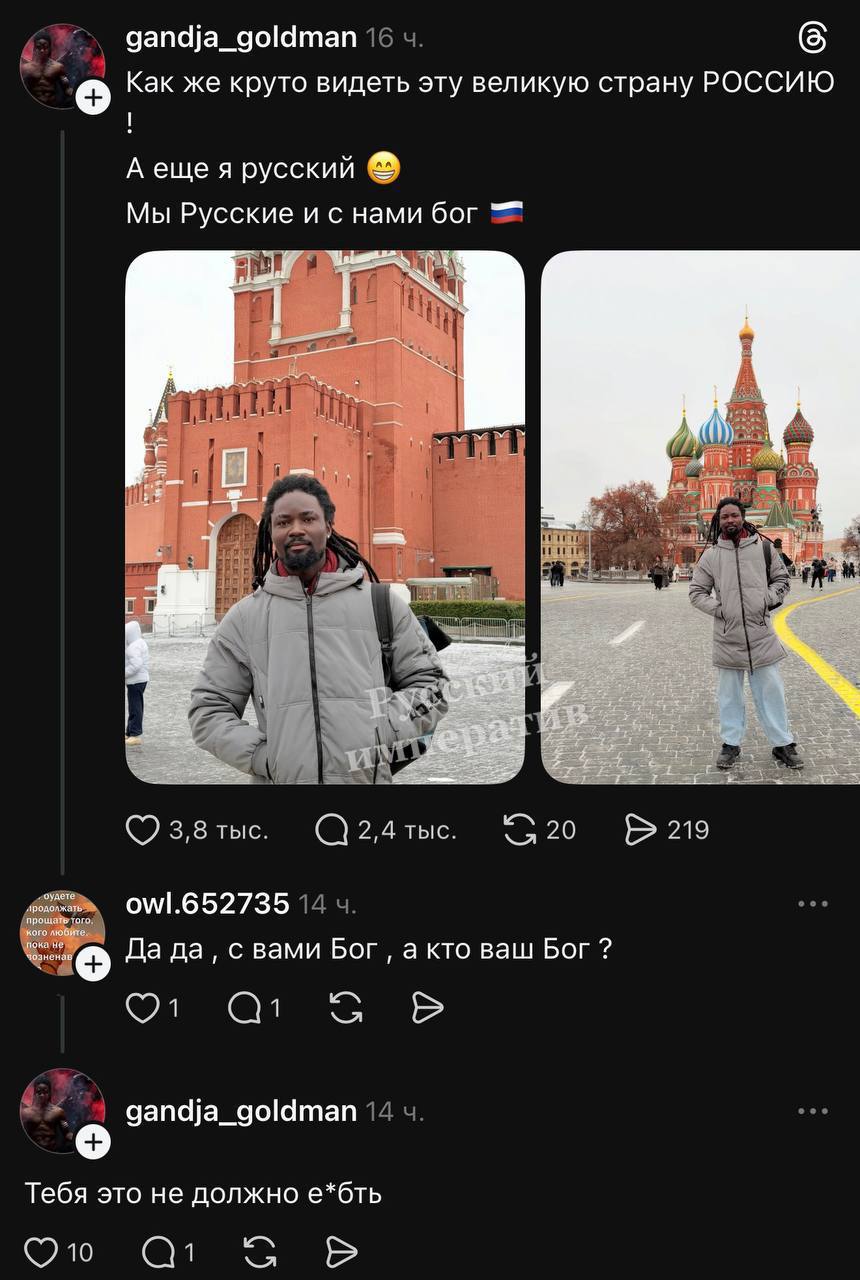The width and height of the screenshot is (860, 1280).
Task: Open the Threads logo icon
Action: pos(813,38)
